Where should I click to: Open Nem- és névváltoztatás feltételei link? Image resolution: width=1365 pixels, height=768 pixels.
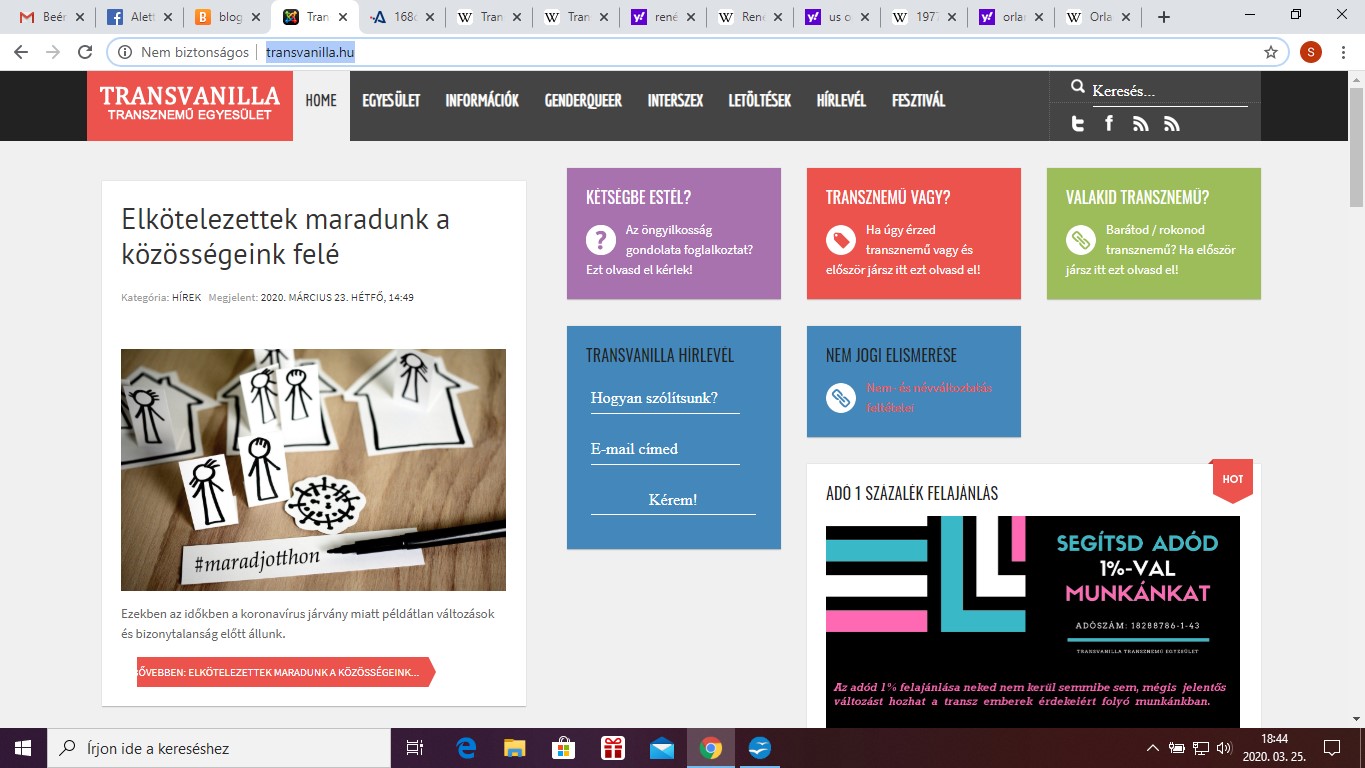pos(929,398)
